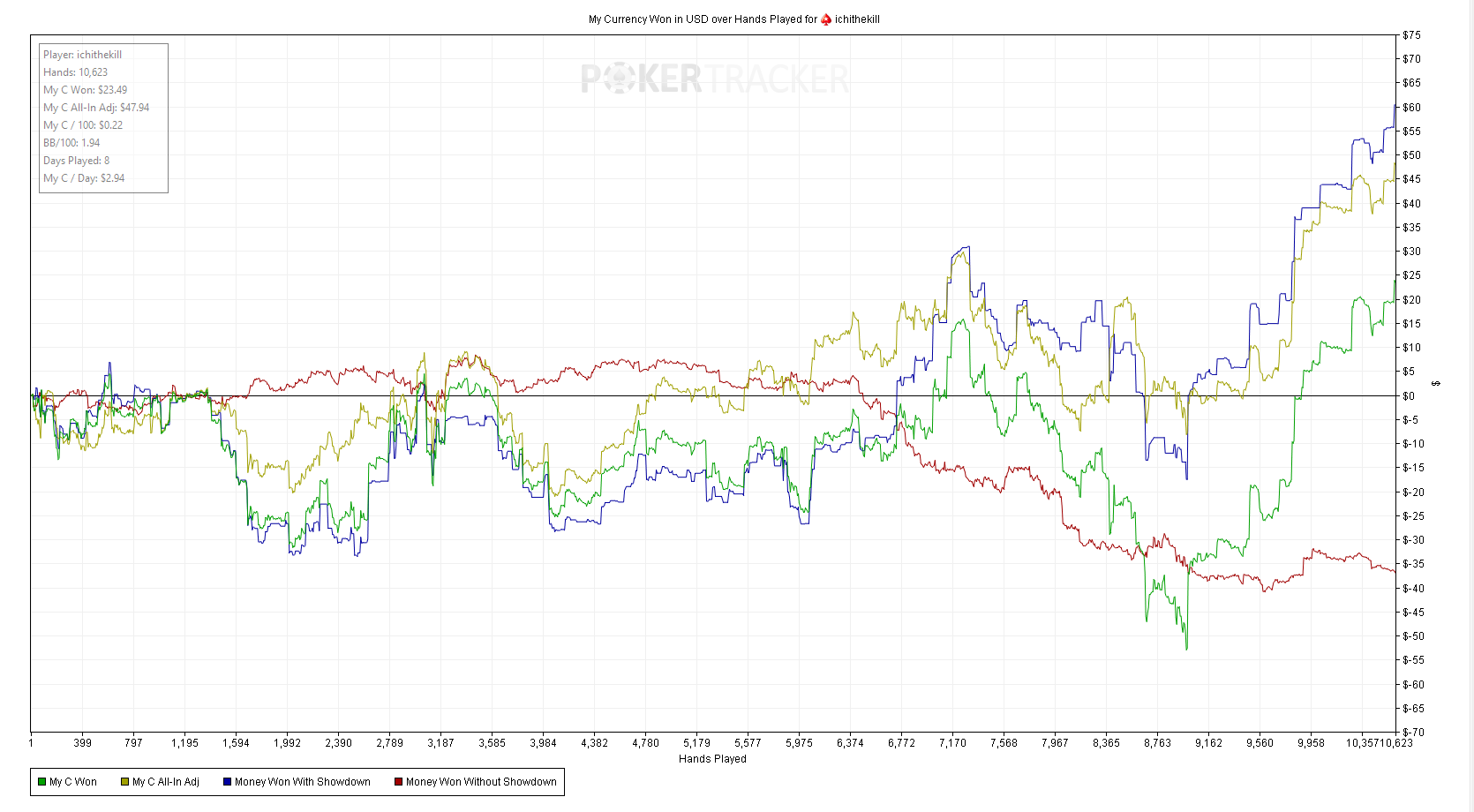Click 'BB/100: 1.94' stat line

click(71, 143)
